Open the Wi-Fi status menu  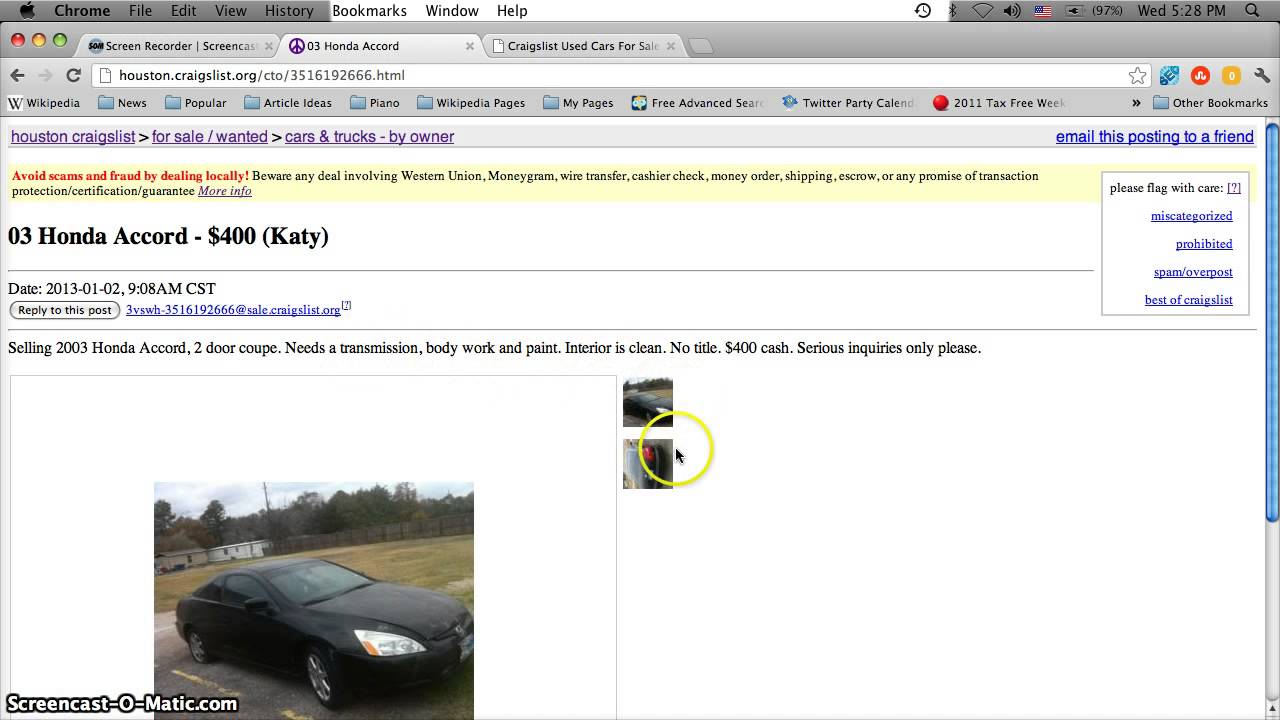tap(982, 10)
